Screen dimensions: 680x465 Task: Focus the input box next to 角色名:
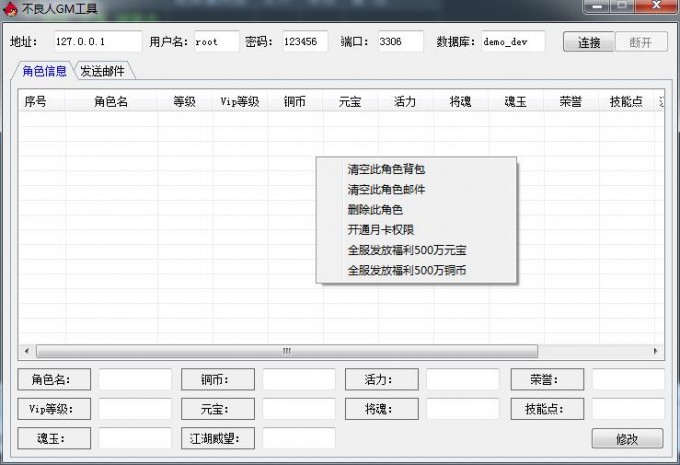135,380
